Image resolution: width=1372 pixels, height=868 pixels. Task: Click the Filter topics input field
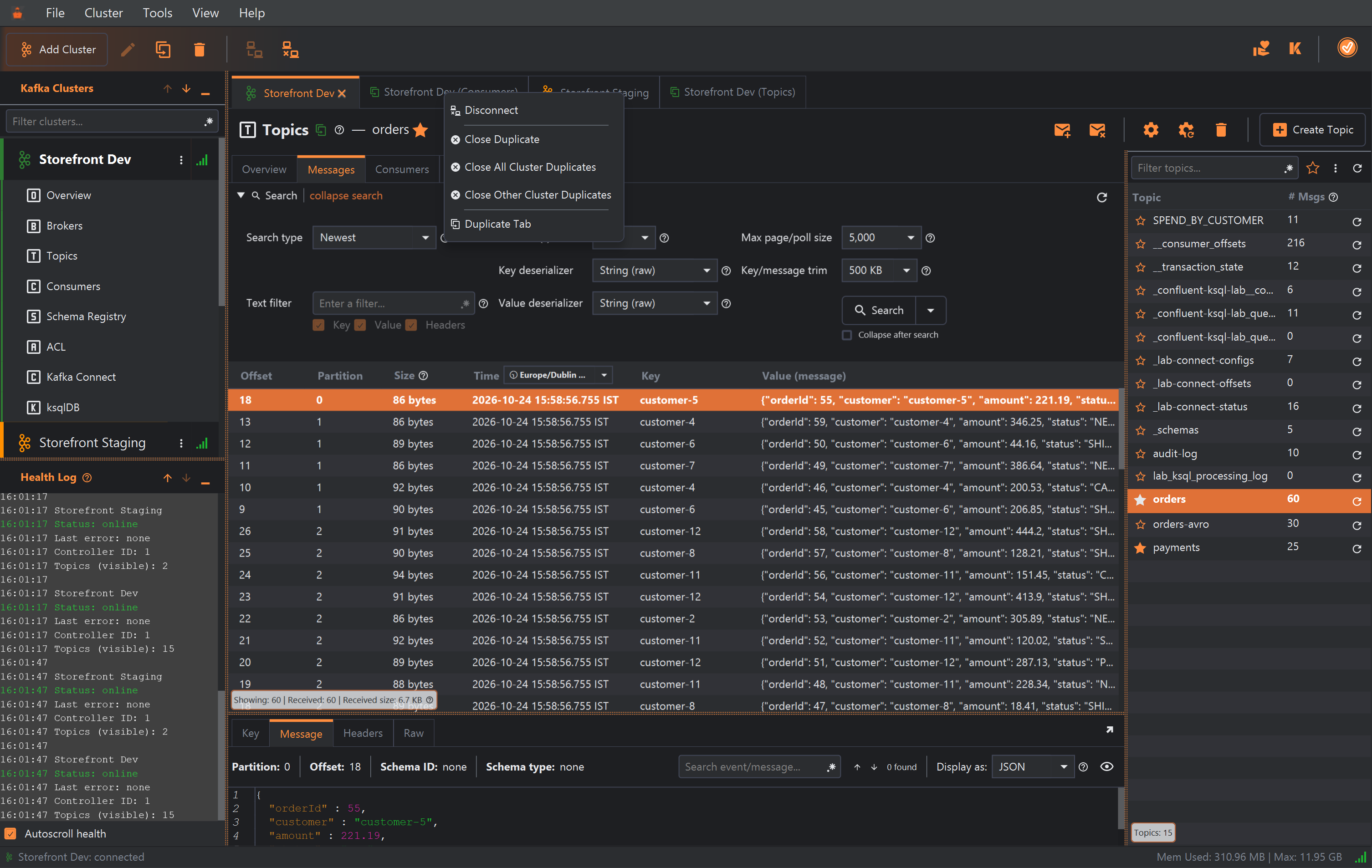coord(1214,168)
